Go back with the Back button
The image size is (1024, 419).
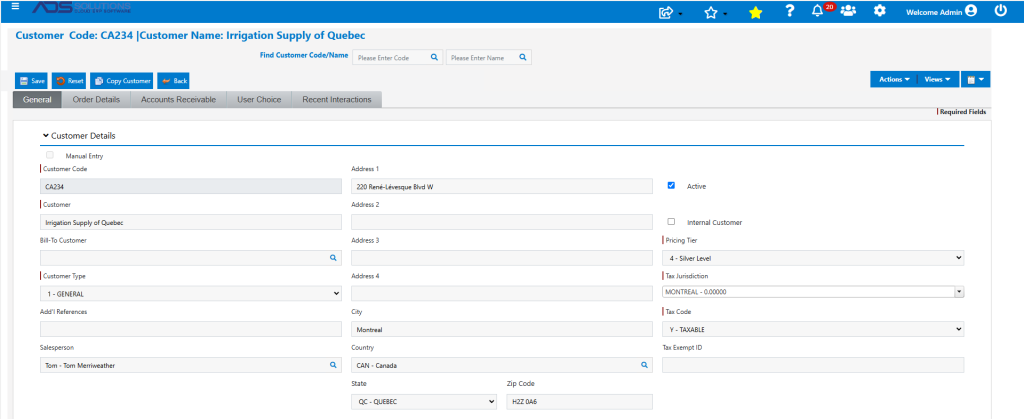tap(173, 81)
